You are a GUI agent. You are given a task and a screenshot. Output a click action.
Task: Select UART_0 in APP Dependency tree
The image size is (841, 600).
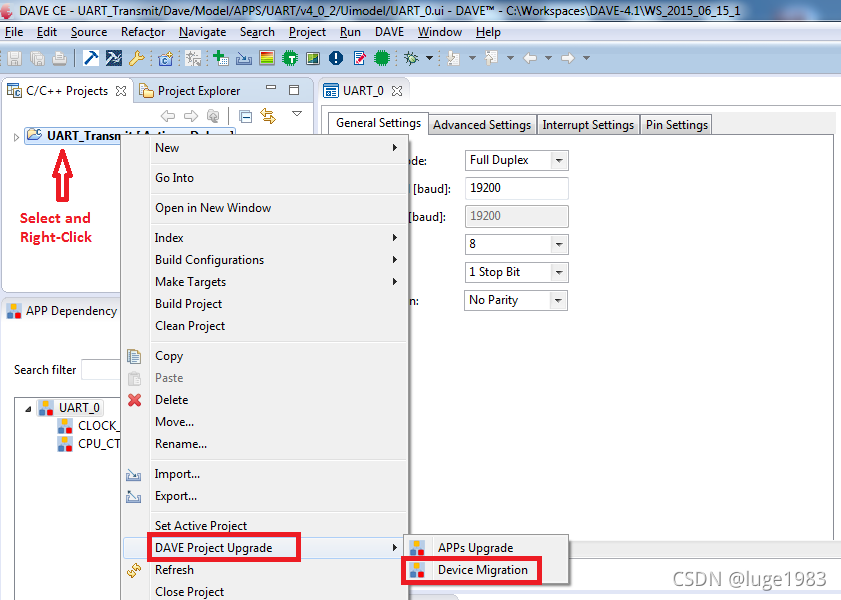70,408
